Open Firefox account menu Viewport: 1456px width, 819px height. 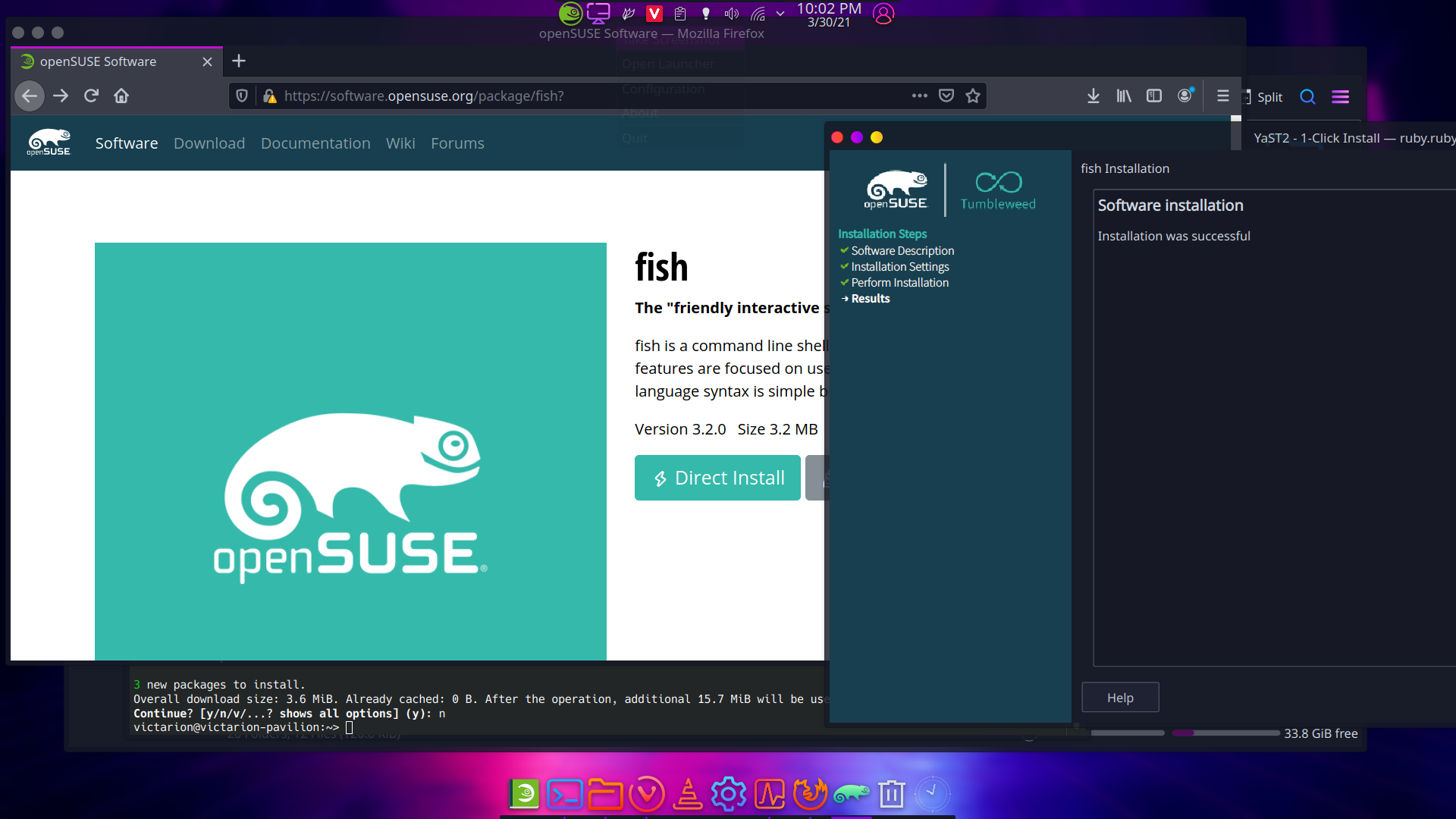1185,96
